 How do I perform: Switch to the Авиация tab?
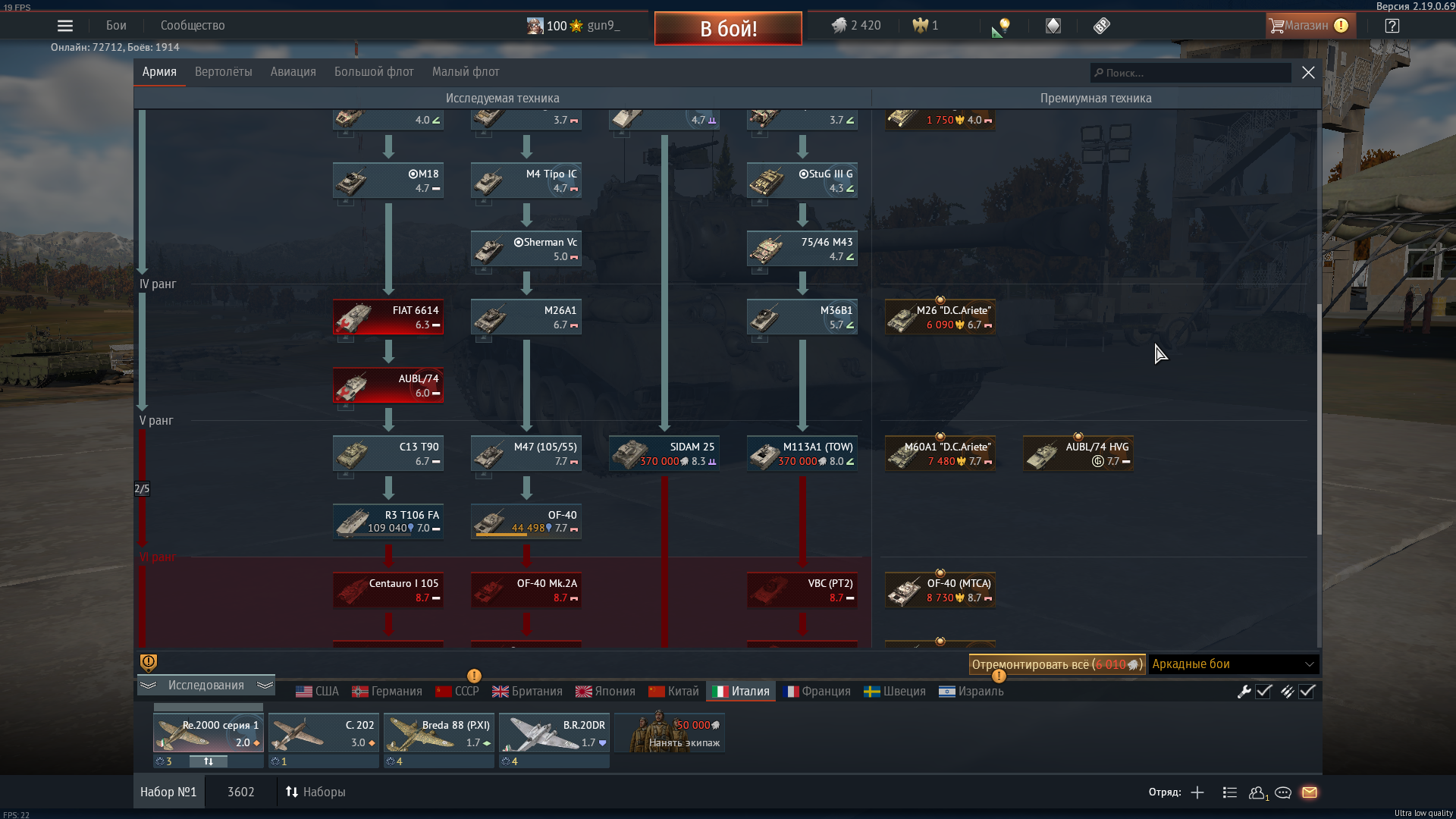coord(293,72)
